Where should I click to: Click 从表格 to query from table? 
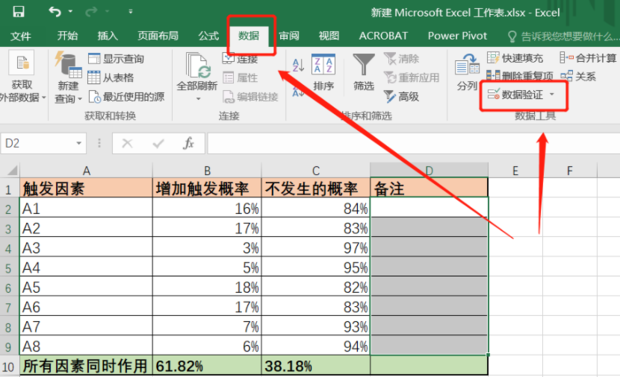point(111,78)
